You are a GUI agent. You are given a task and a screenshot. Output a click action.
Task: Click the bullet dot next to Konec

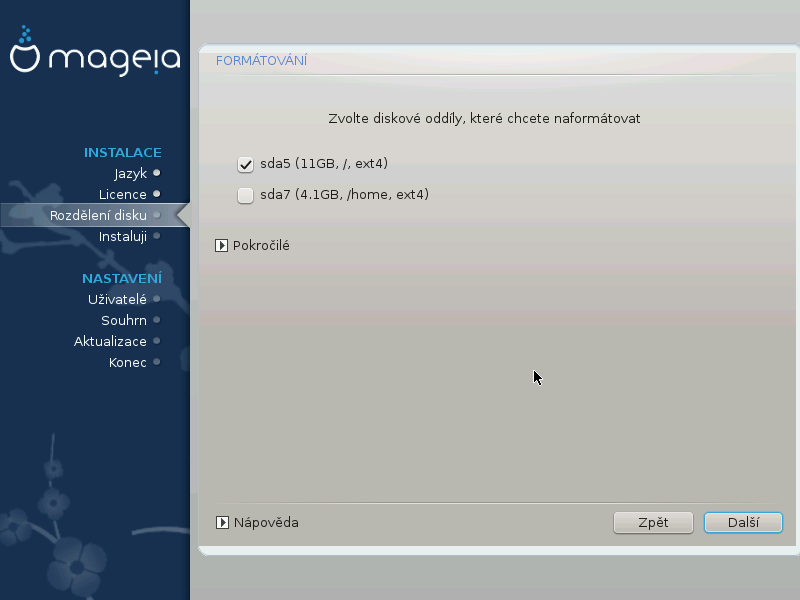point(157,362)
